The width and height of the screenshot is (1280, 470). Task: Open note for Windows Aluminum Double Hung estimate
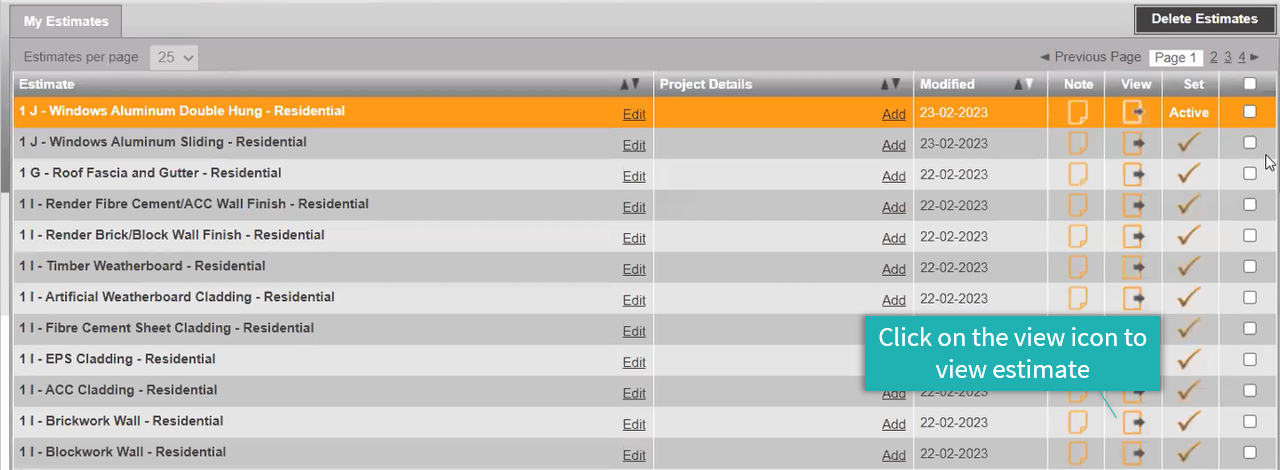[x=1078, y=112]
